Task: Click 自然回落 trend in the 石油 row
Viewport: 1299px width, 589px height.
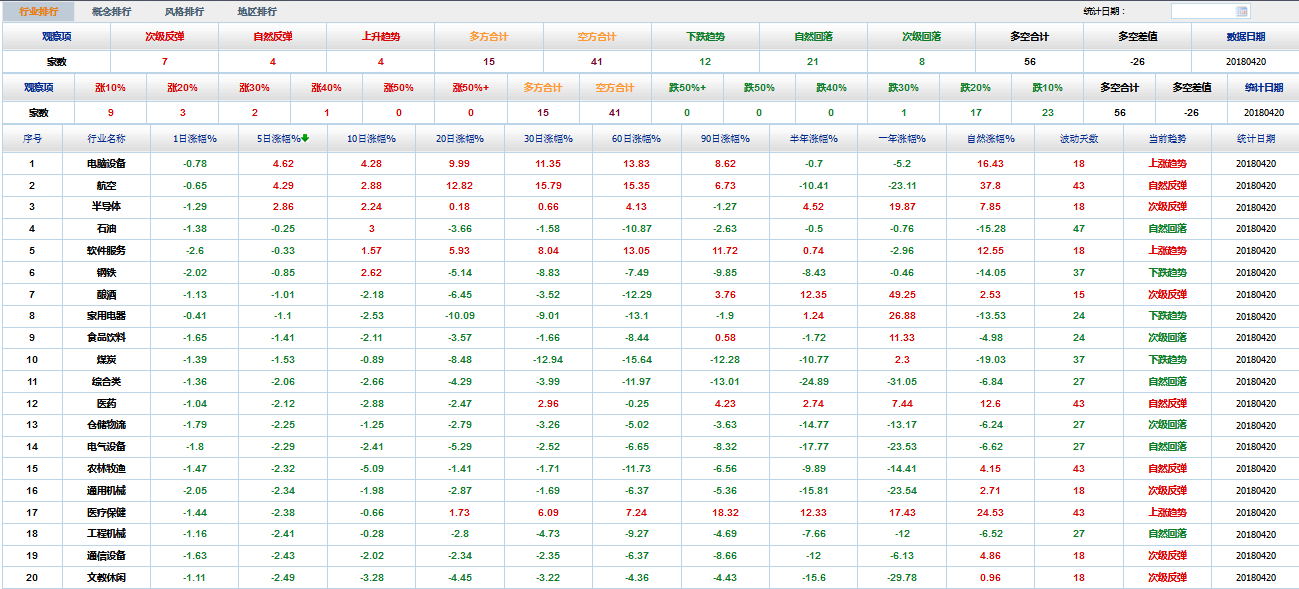Action: coord(1167,229)
